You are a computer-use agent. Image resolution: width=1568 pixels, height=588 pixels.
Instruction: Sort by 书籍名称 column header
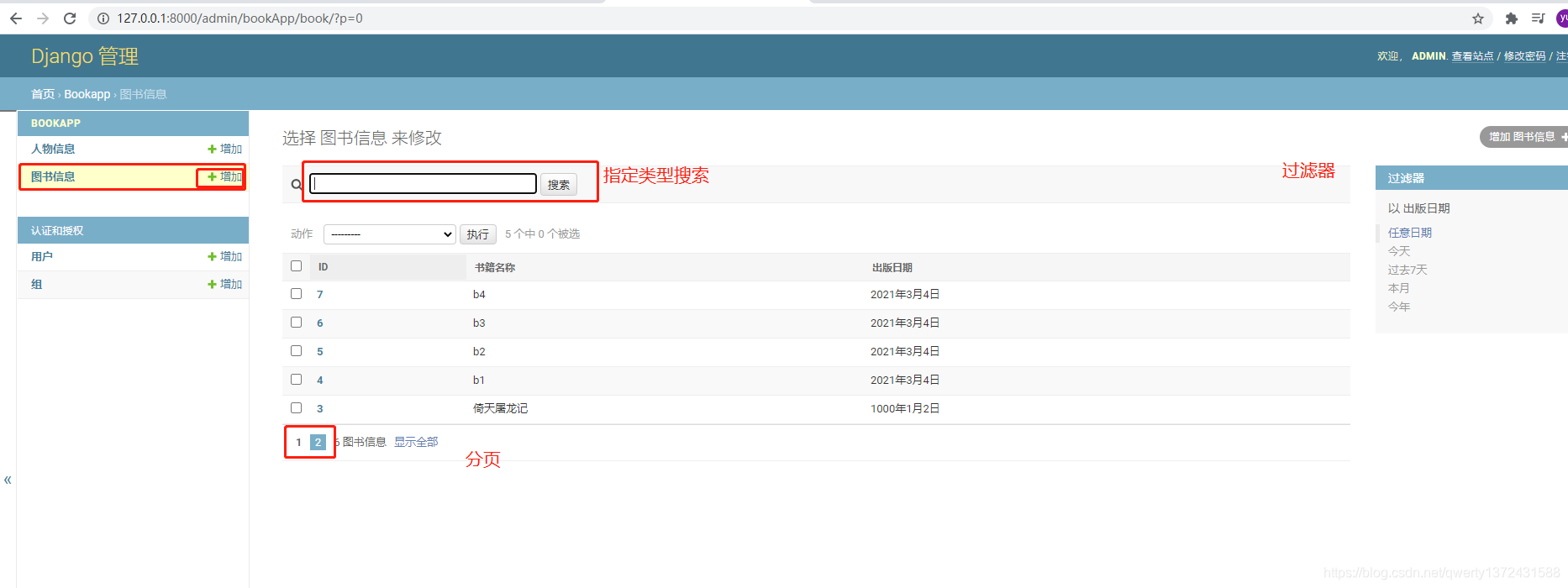pos(495,267)
